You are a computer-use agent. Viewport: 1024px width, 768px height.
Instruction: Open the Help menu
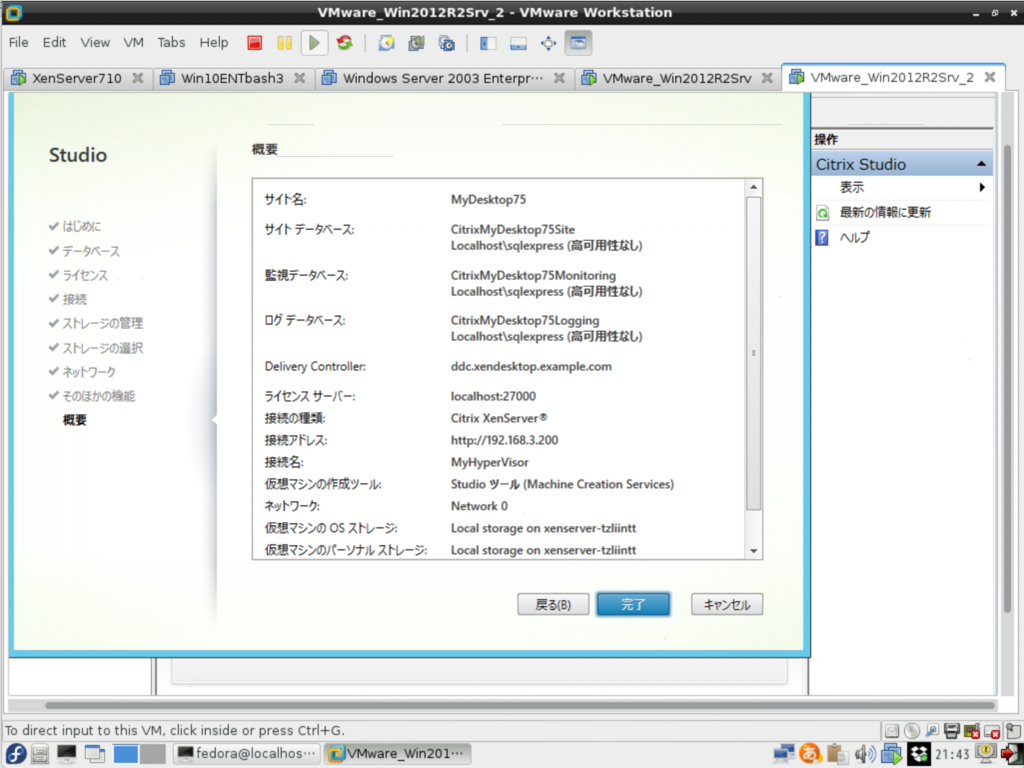pos(214,42)
